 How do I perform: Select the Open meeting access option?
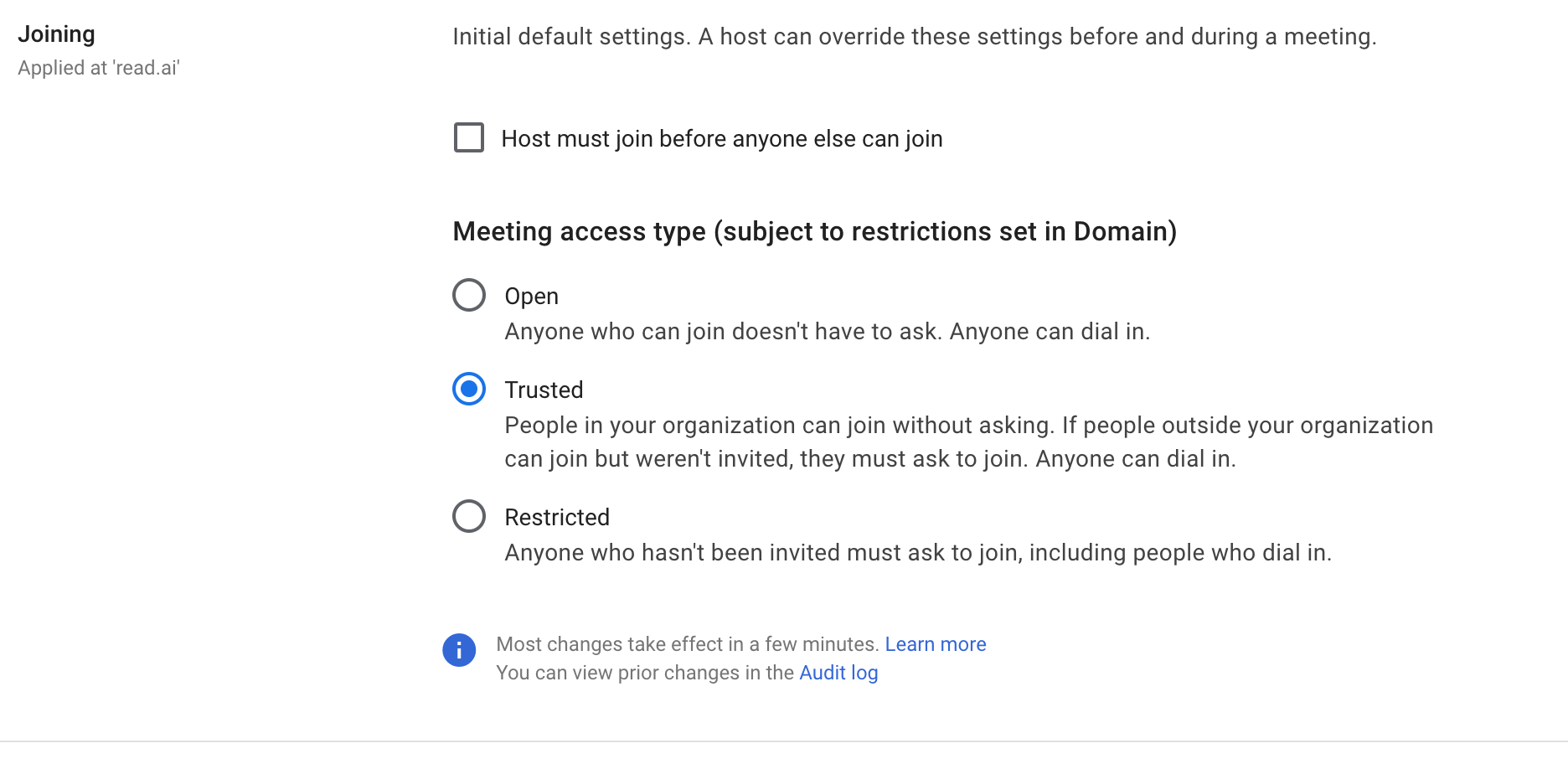468,295
